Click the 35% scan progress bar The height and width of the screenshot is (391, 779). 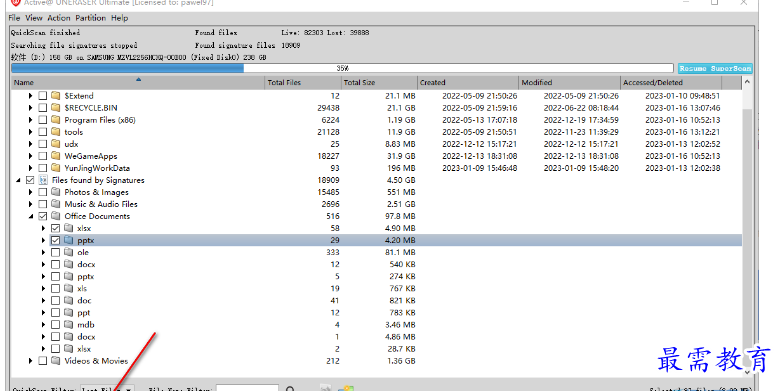(x=342, y=68)
